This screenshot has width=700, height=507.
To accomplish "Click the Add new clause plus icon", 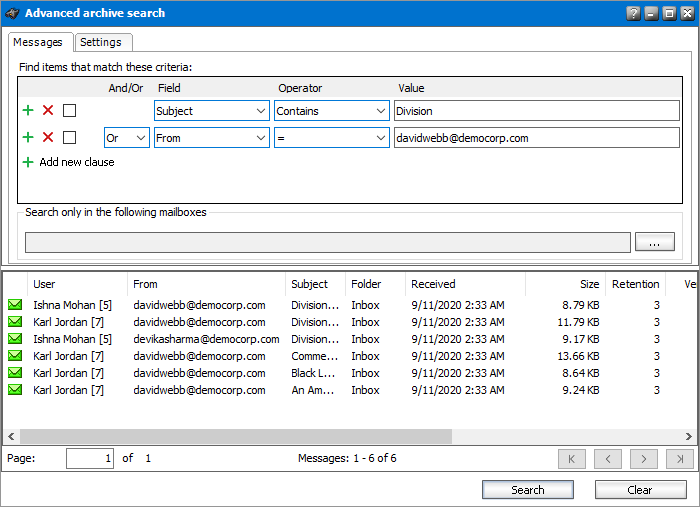I will 28,162.
